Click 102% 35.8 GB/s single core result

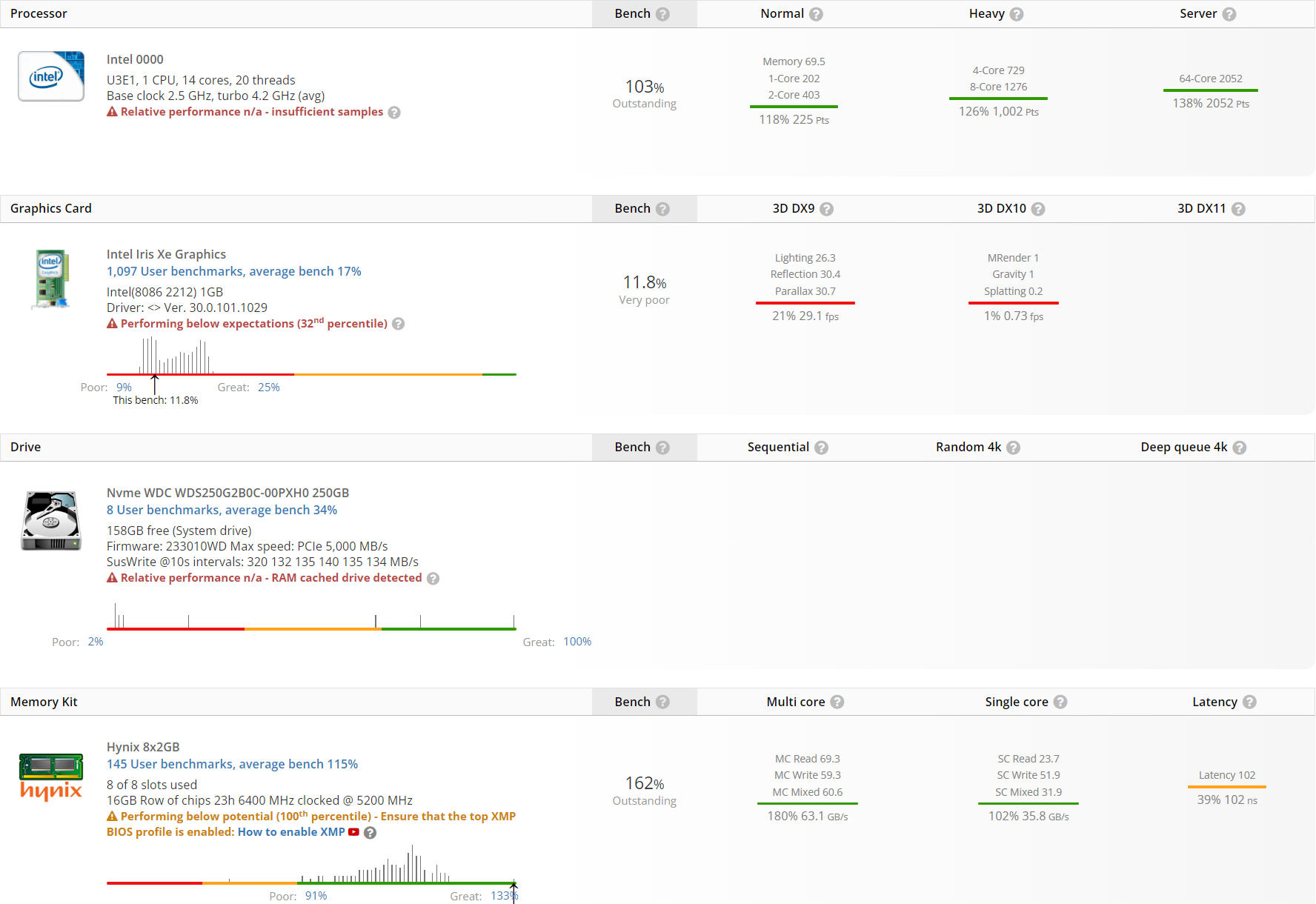[x=1028, y=816]
